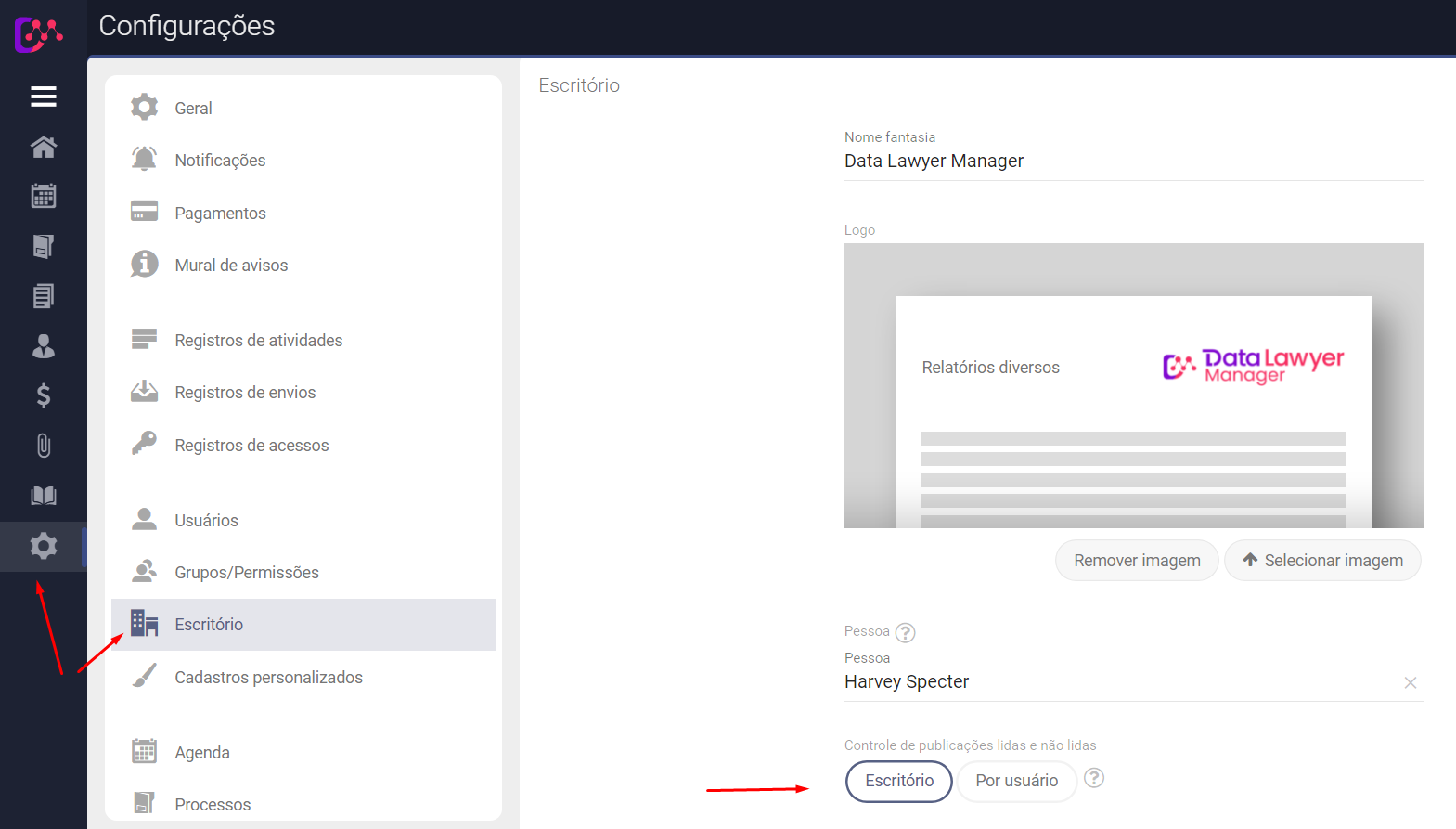Select Escritório publication control option
This screenshot has height=829, width=1456.
click(898, 781)
